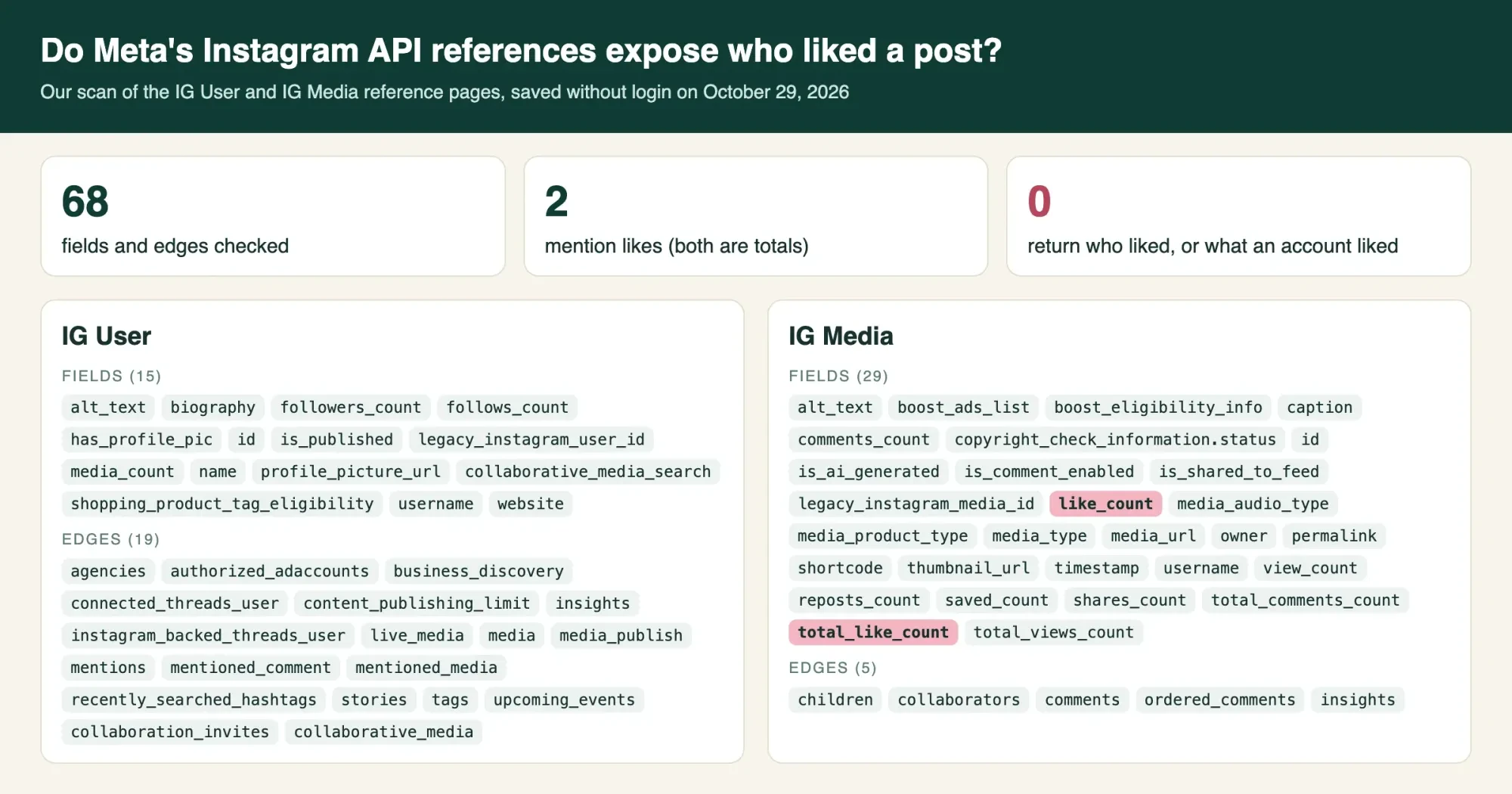The height and width of the screenshot is (794, 1512).
Task: Click boost_eligibility_info chip
Action: coord(1158,408)
